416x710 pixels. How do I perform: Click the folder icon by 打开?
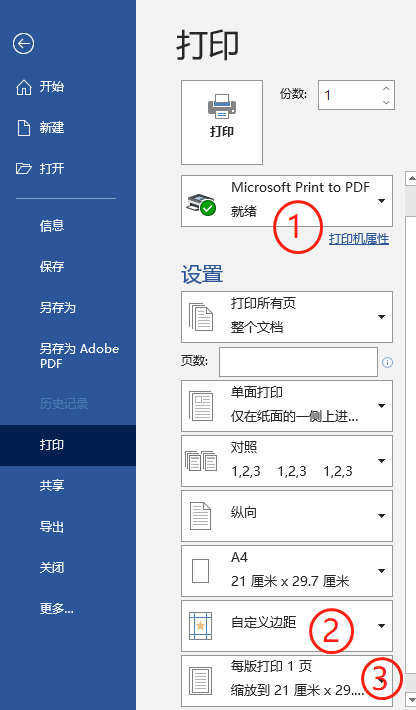[24, 169]
